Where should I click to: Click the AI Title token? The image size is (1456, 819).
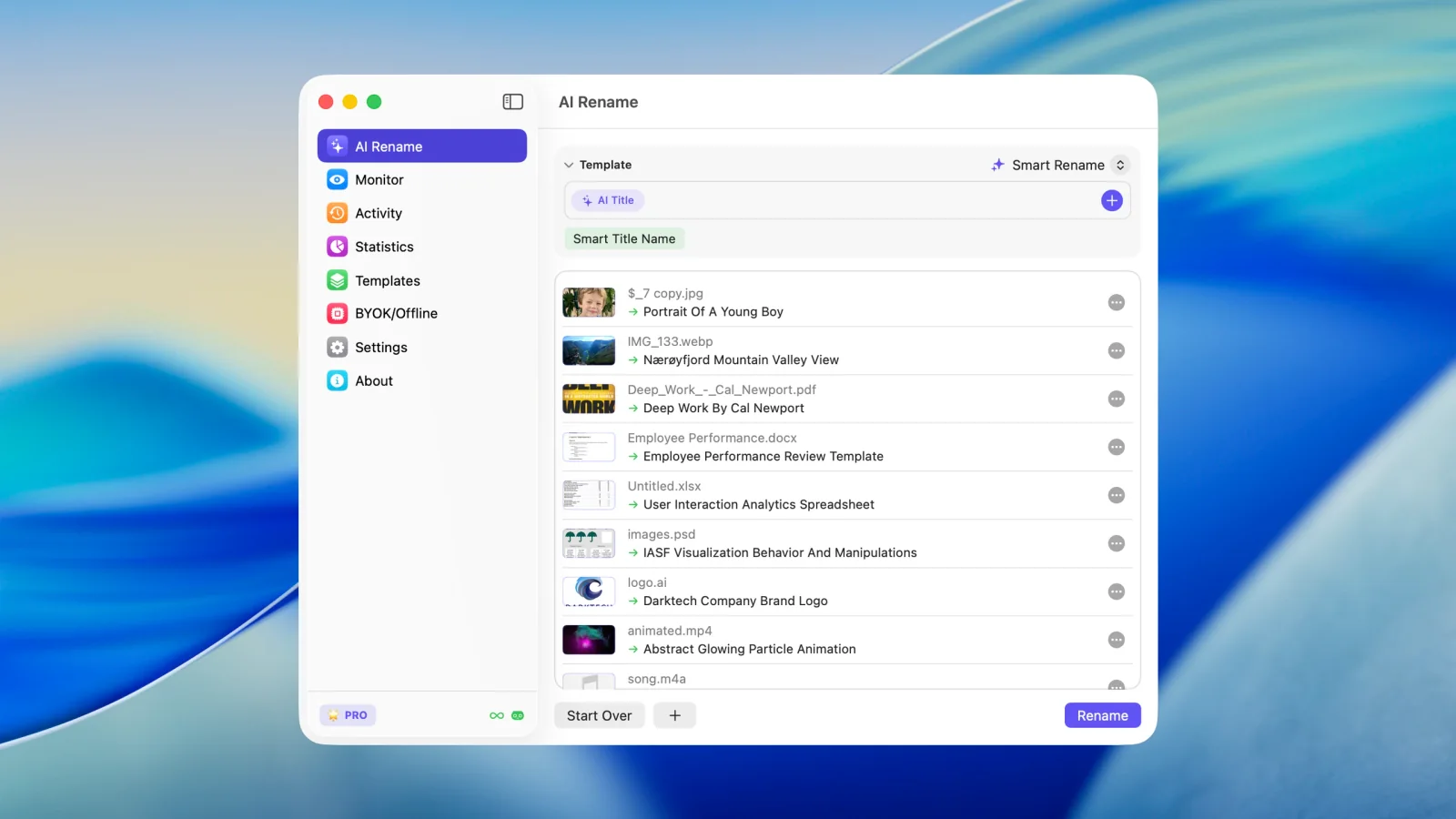click(x=609, y=200)
